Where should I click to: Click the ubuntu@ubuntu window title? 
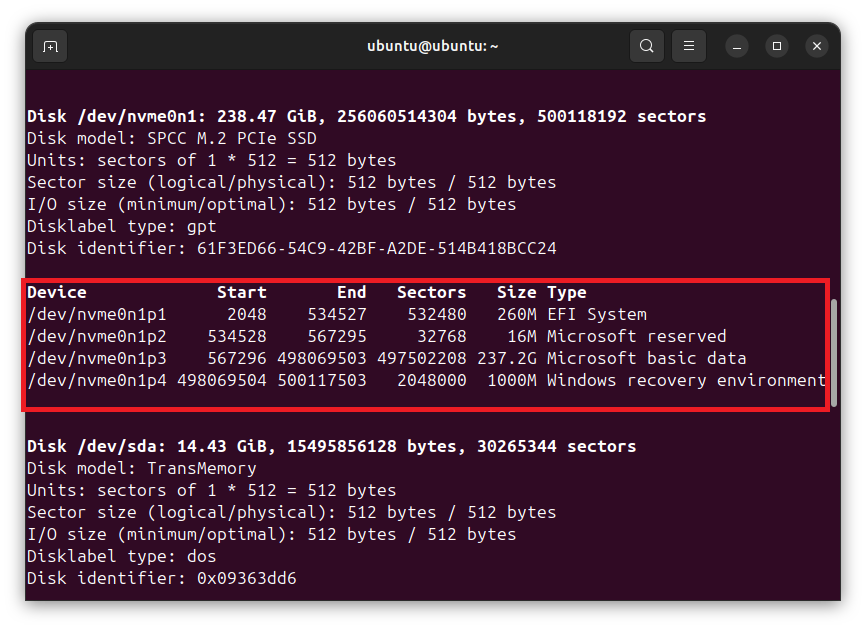tap(432, 46)
